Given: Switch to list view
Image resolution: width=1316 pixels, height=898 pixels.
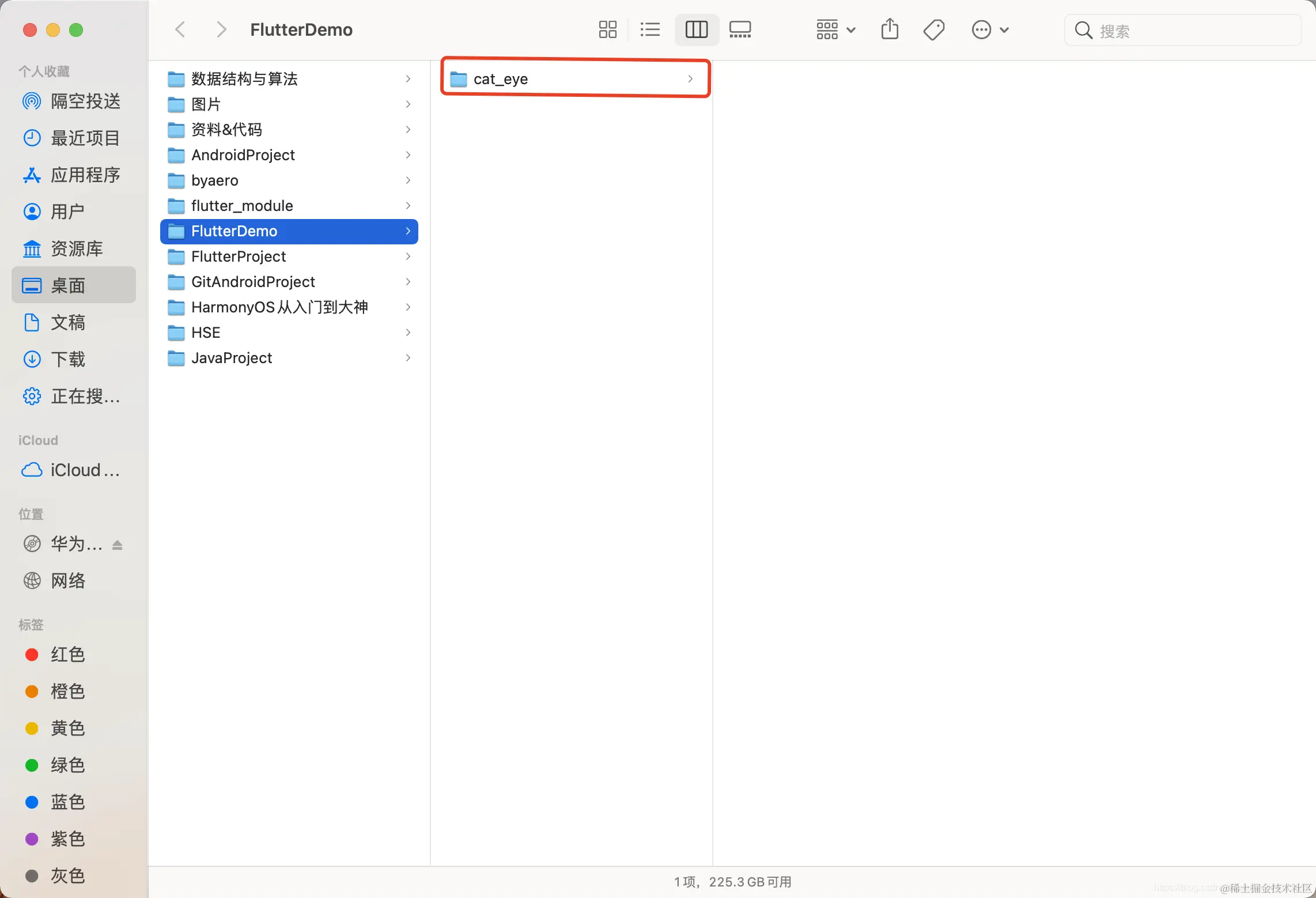Looking at the screenshot, I should tap(650, 29).
